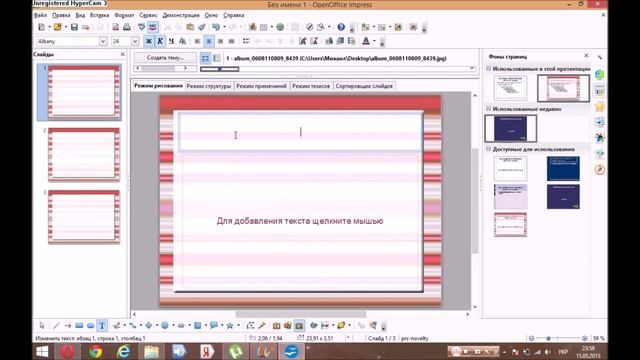Export directly as PDF icon
Image resolution: width=640 pixels, height=360 pixels.
[x=116, y=27]
